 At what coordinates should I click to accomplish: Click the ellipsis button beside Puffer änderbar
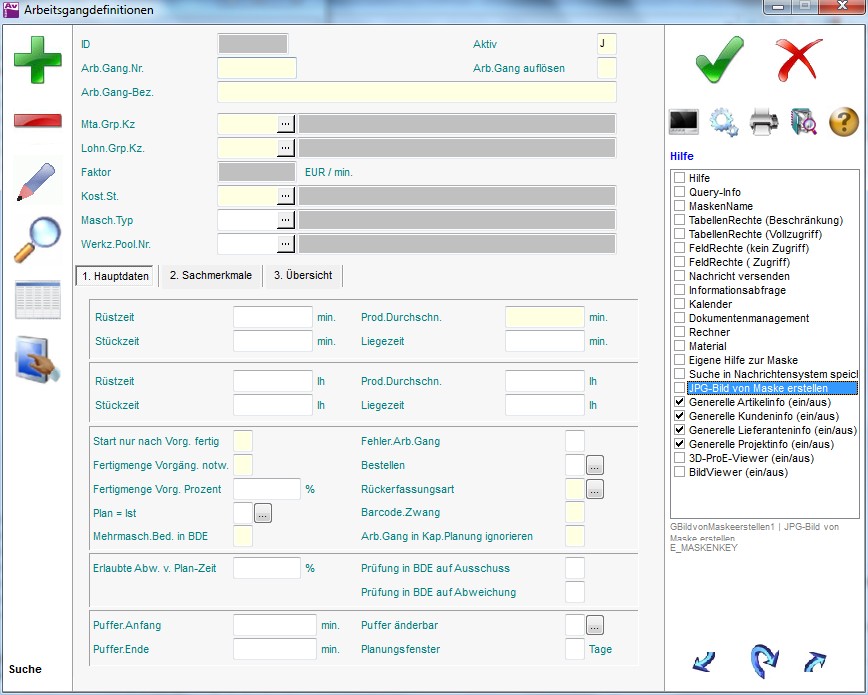[x=594, y=625]
